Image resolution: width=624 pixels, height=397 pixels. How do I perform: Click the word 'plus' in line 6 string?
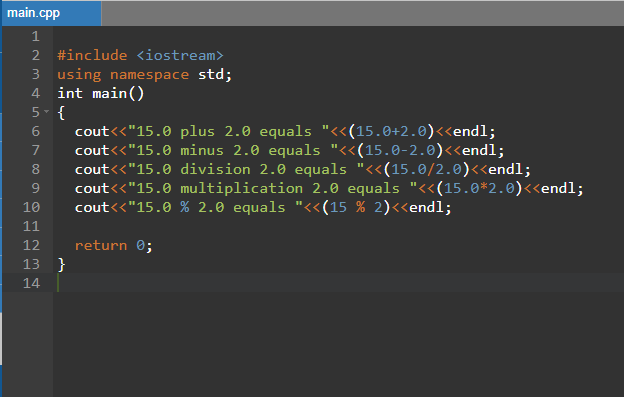(x=197, y=132)
